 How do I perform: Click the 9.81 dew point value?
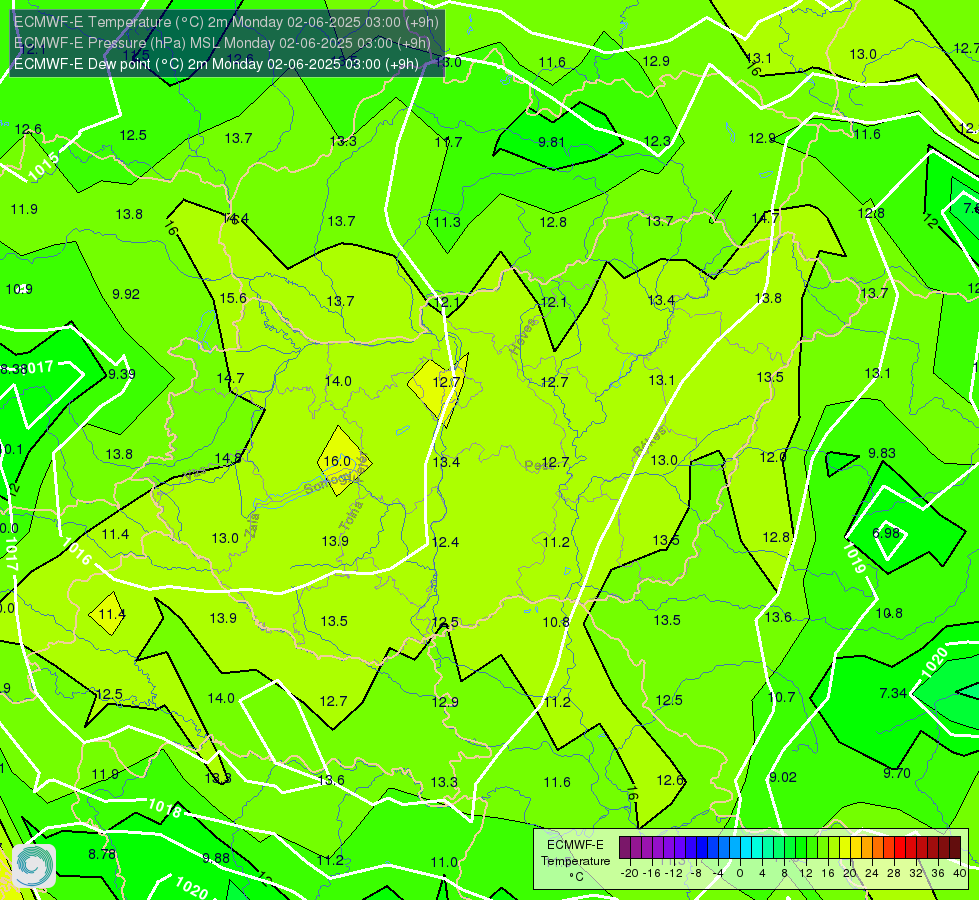point(551,142)
